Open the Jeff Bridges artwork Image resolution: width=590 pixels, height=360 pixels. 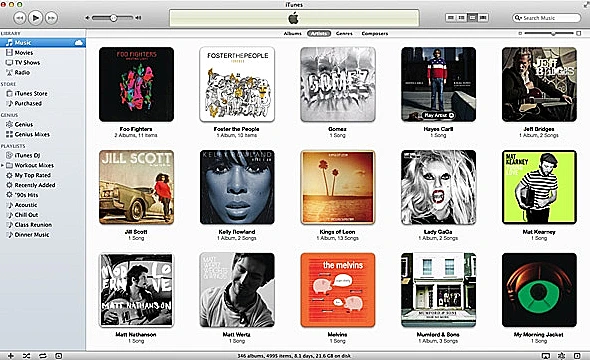(539, 84)
